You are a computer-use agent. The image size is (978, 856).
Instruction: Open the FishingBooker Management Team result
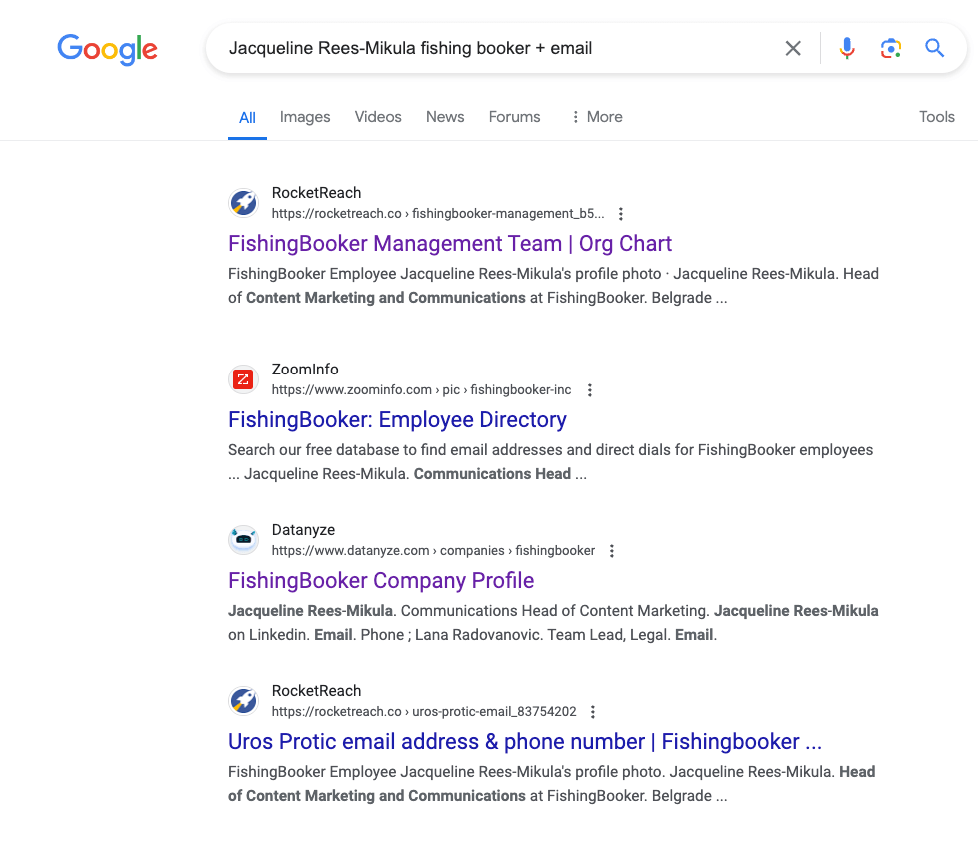coord(449,243)
